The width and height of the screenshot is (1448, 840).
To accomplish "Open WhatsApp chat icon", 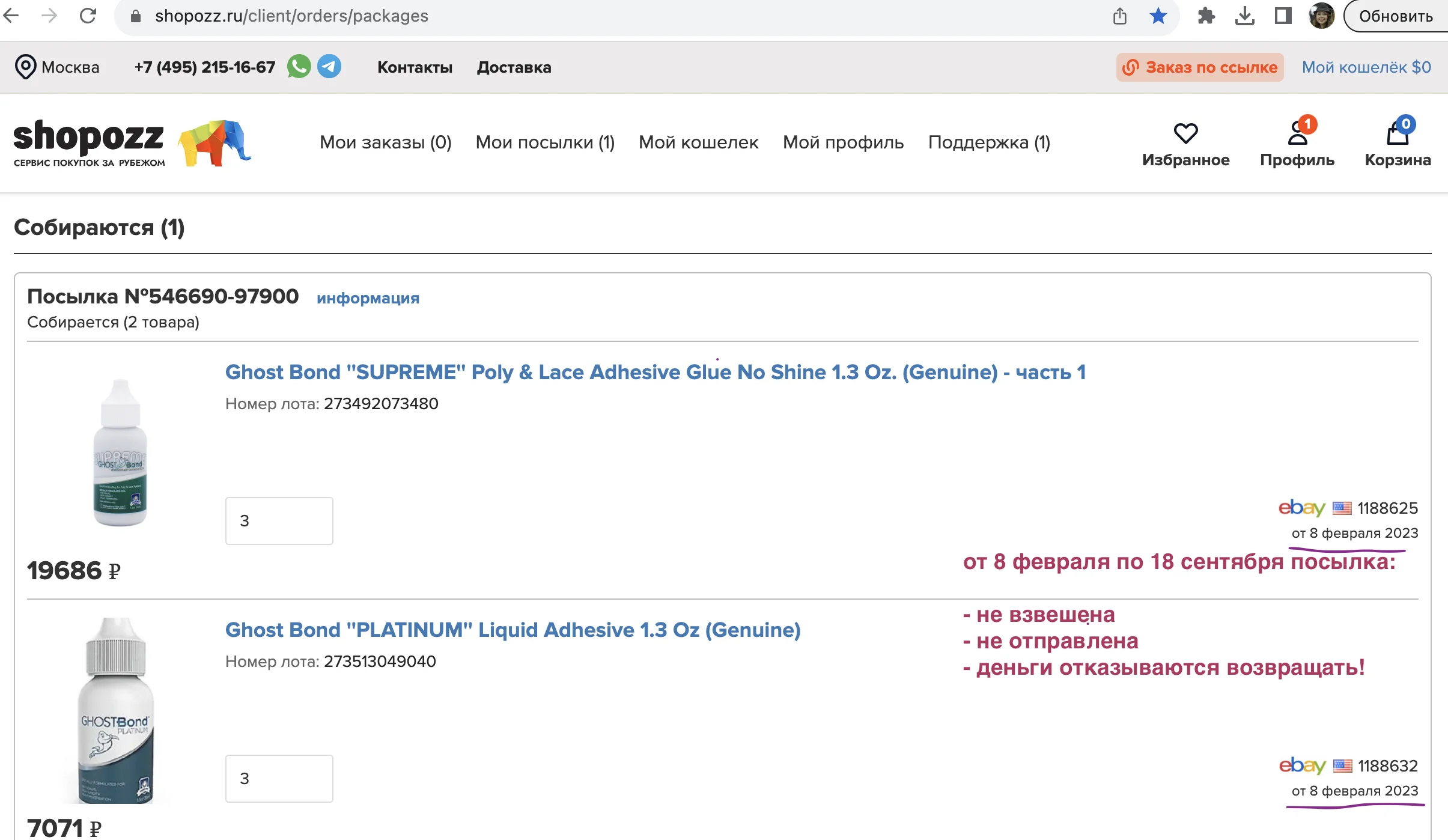I will click(x=299, y=67).
